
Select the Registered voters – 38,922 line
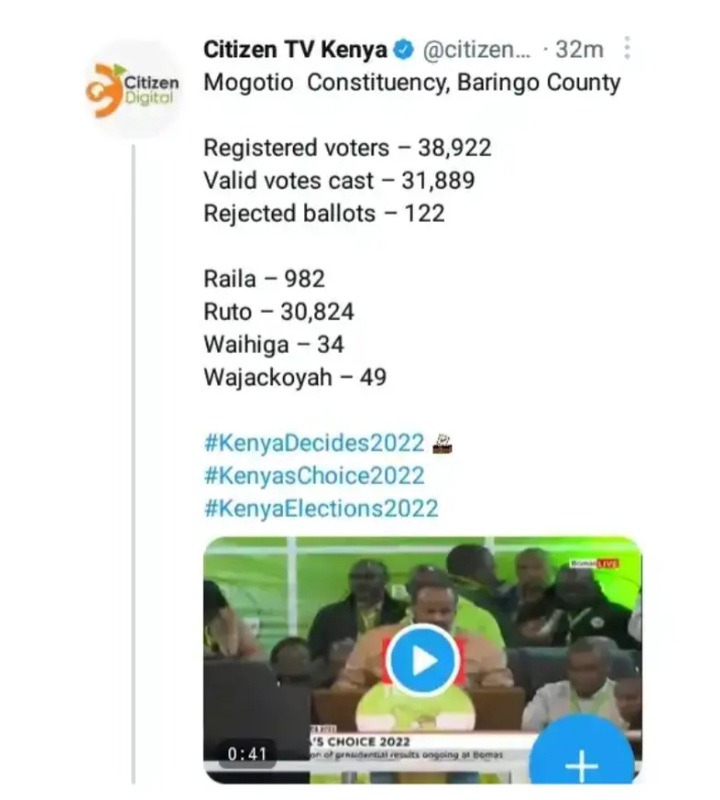[347, 148]
